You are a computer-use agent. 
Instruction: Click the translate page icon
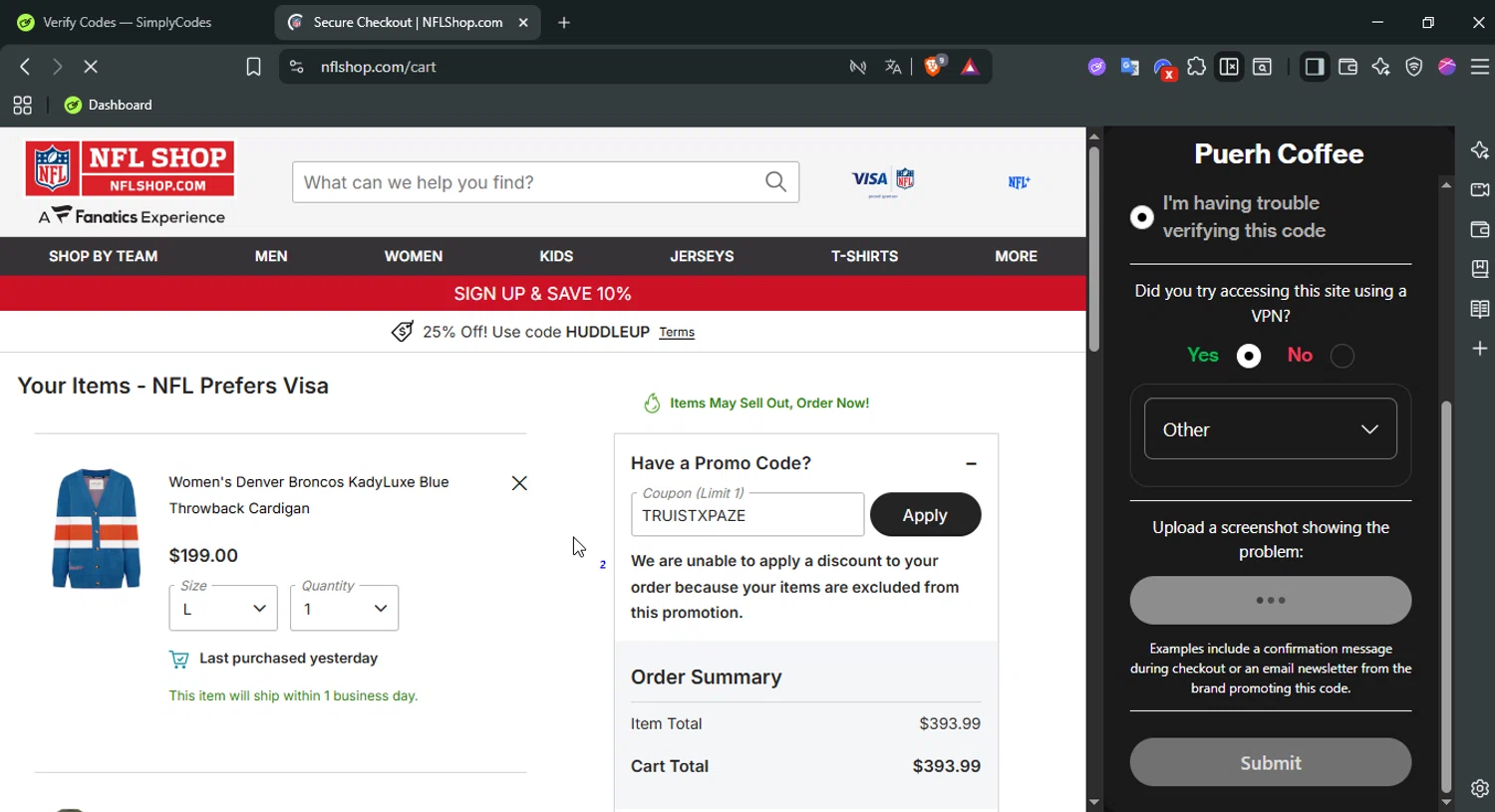coord(893,67)
